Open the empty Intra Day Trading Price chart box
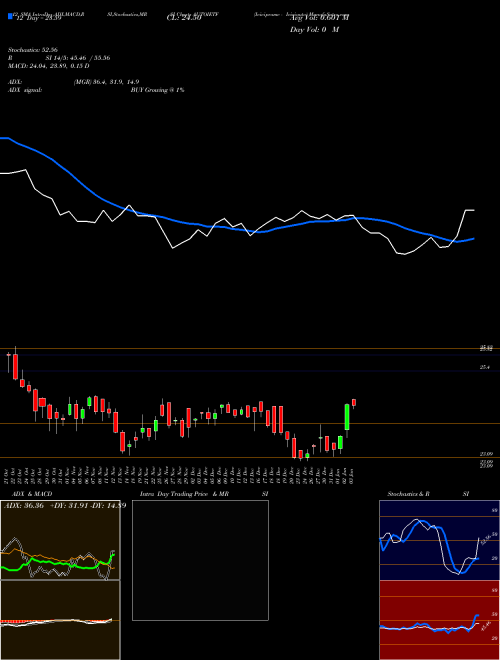This screenshot has width=500, height=660. [200, 560]
